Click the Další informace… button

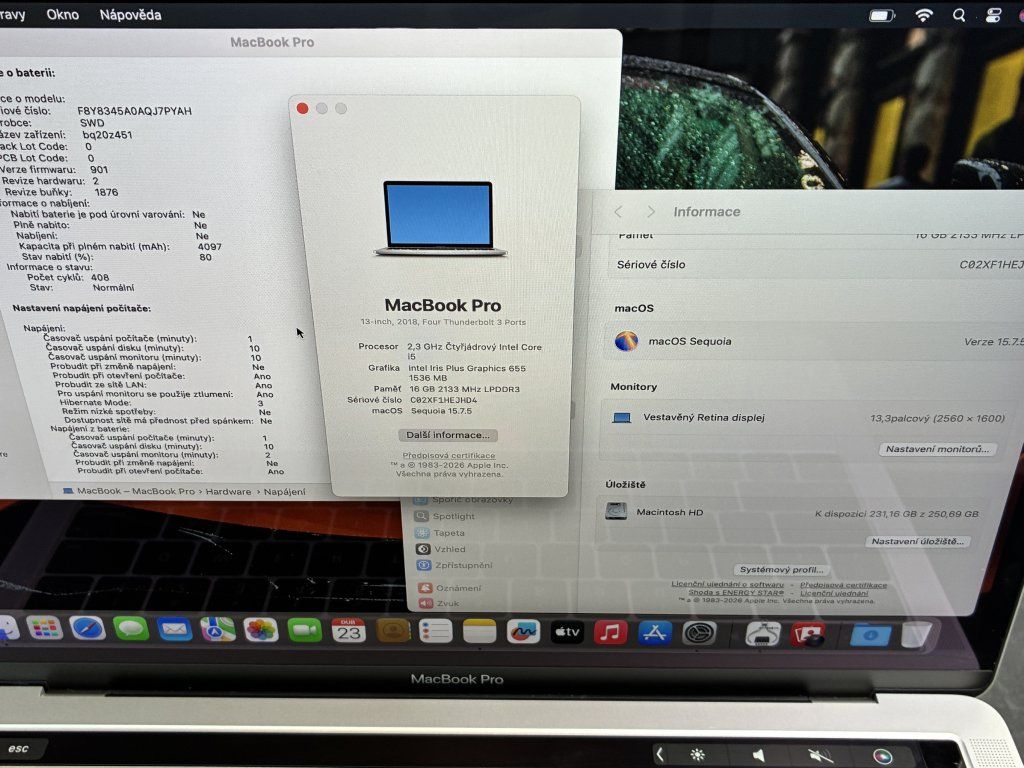[448, 435]
